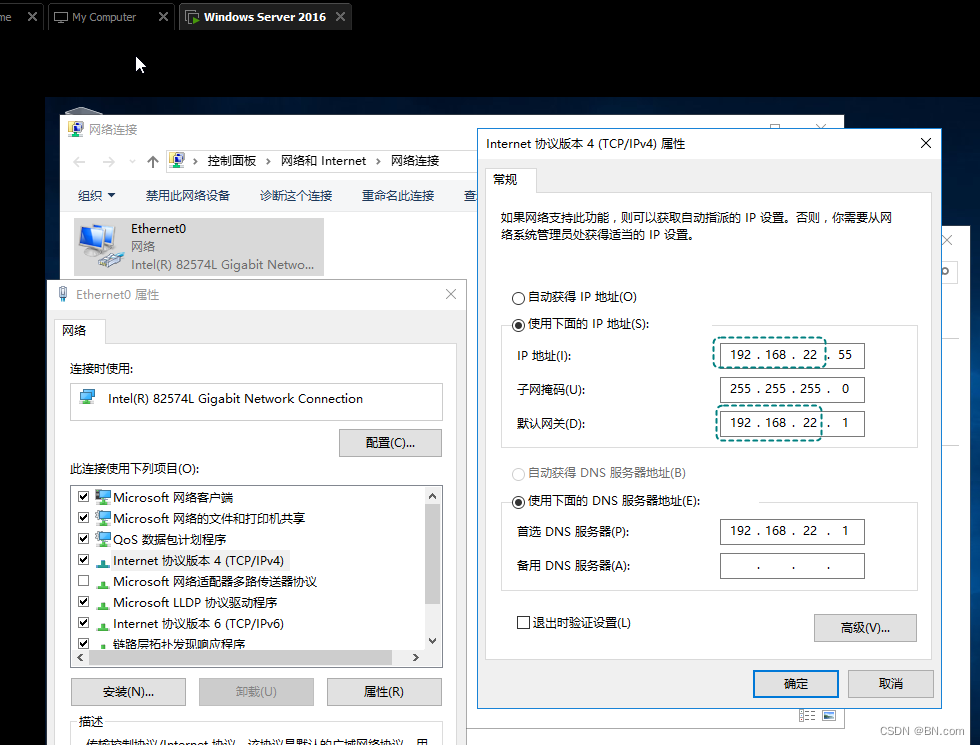Click the 默认网关 input field
Image resolution: width=980 pixels, height=745 pixels.
point(792,424)
